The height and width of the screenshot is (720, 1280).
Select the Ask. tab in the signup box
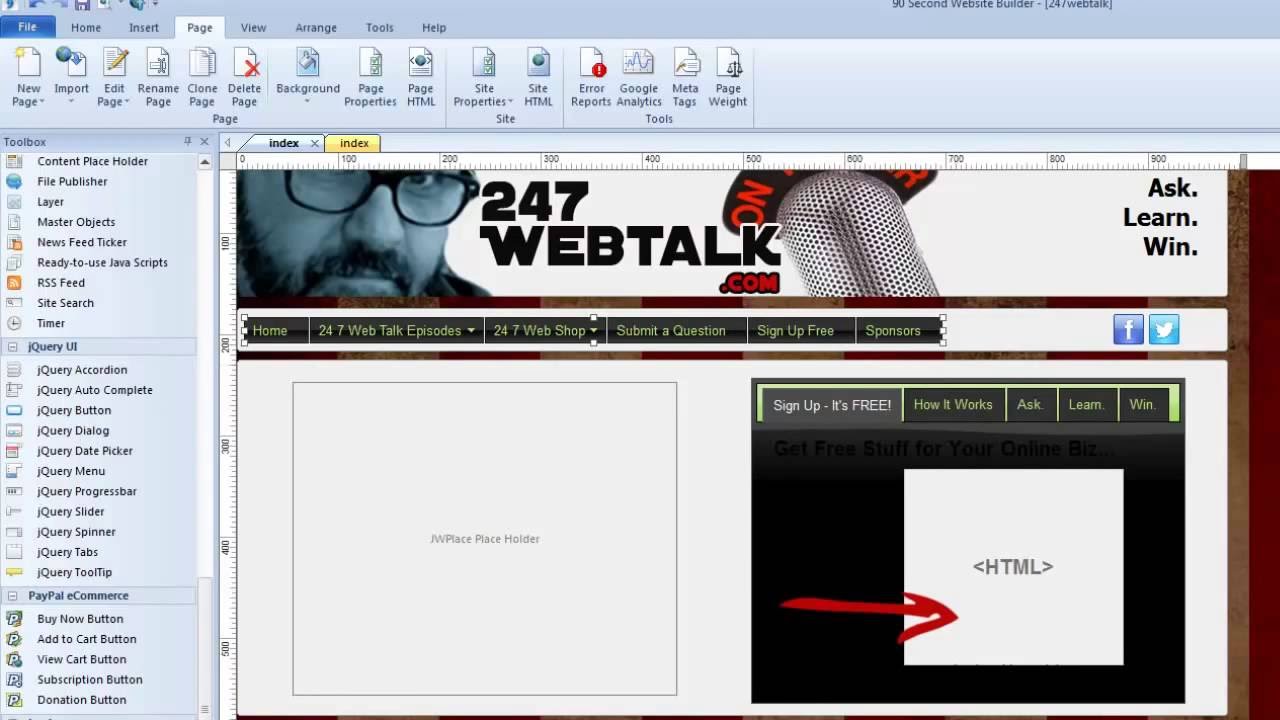1030,405
